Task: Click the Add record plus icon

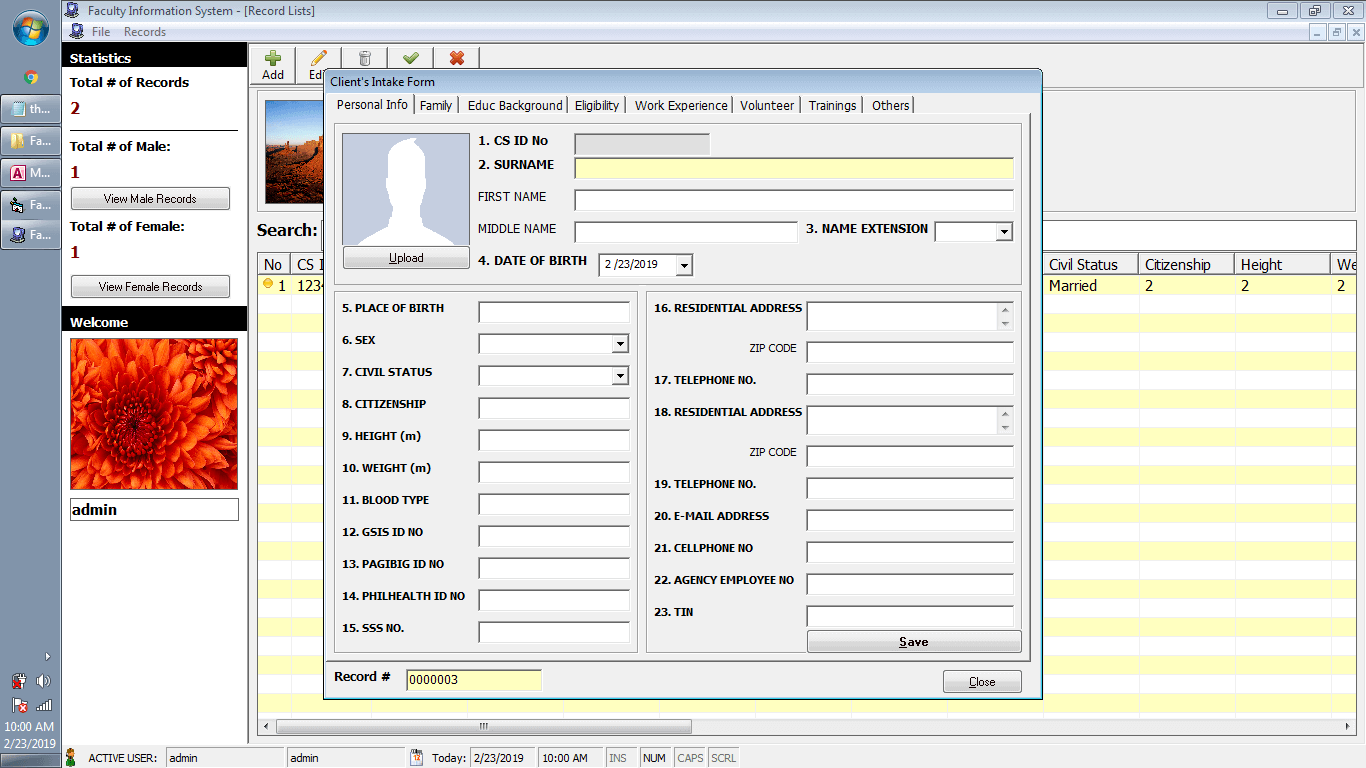Action: coord(272,57)
